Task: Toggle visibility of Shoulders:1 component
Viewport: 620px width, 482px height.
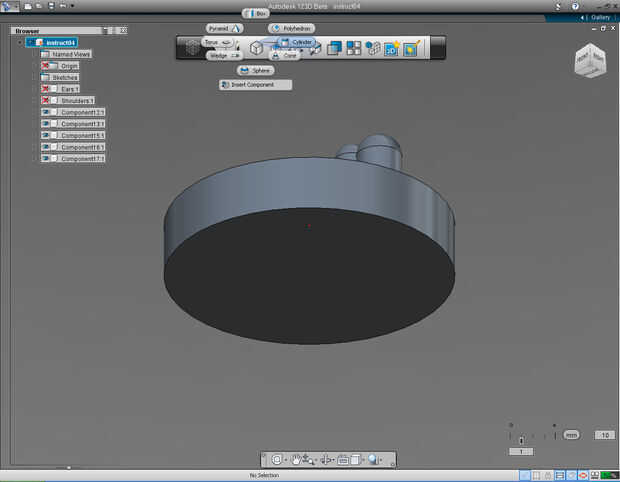Action: 45,100
